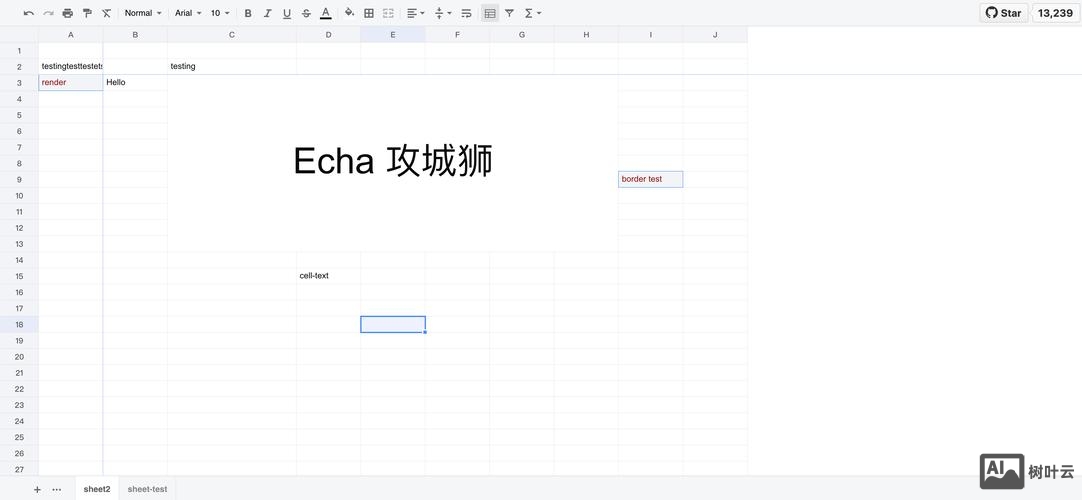Switch to the sheet2 tab

click(97, 489)
